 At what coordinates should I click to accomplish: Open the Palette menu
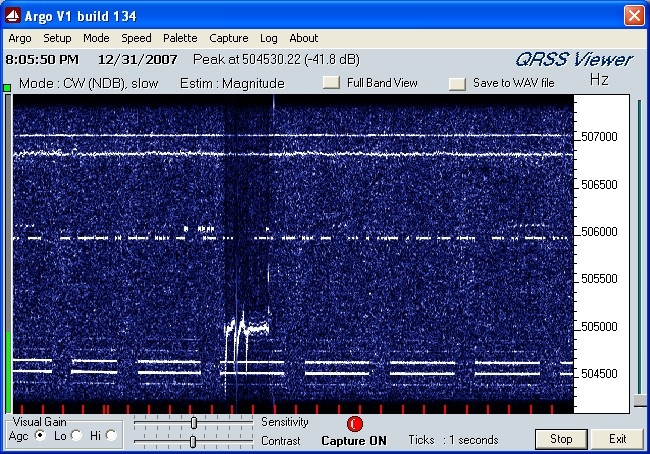coord(180,39)
